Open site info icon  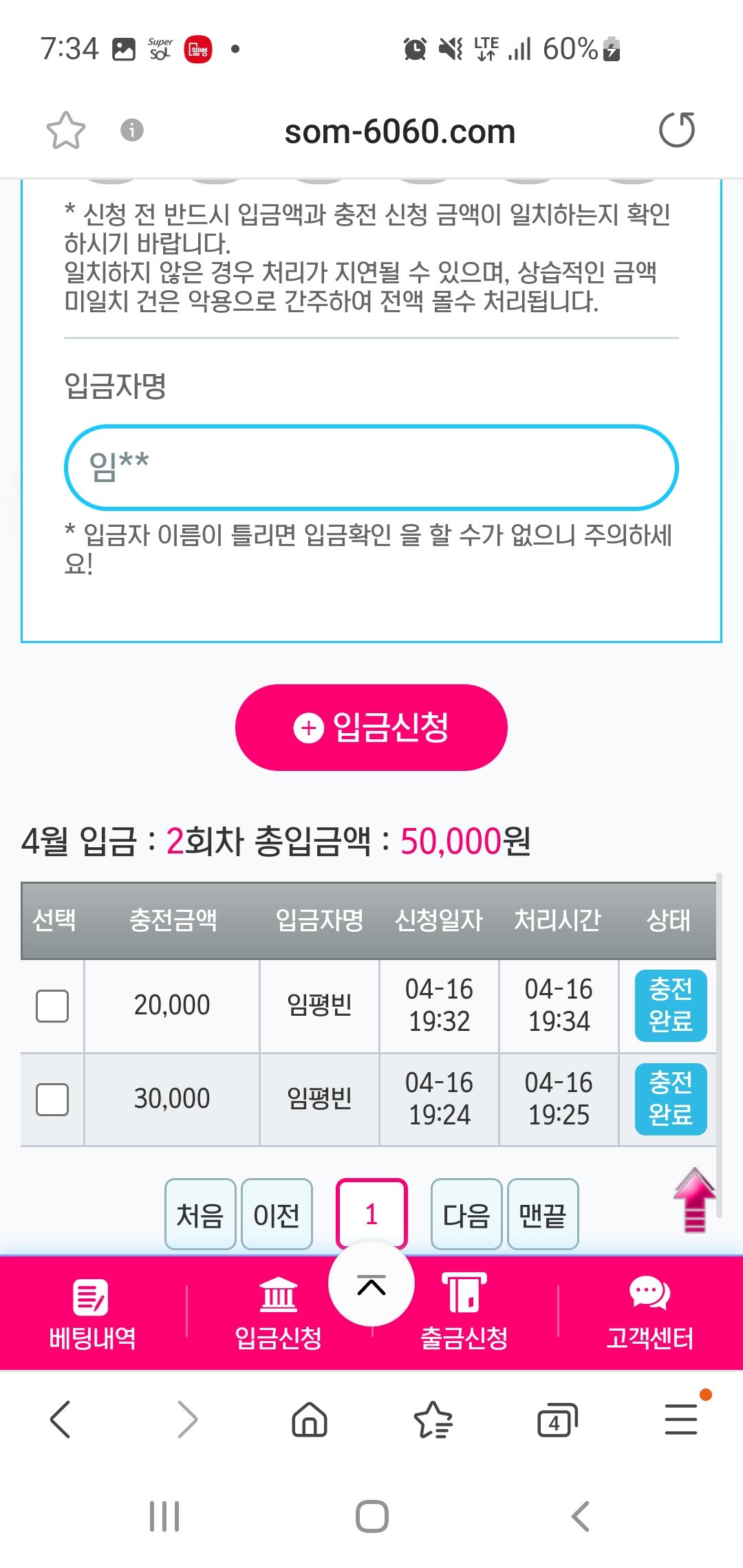click(132, 129)
